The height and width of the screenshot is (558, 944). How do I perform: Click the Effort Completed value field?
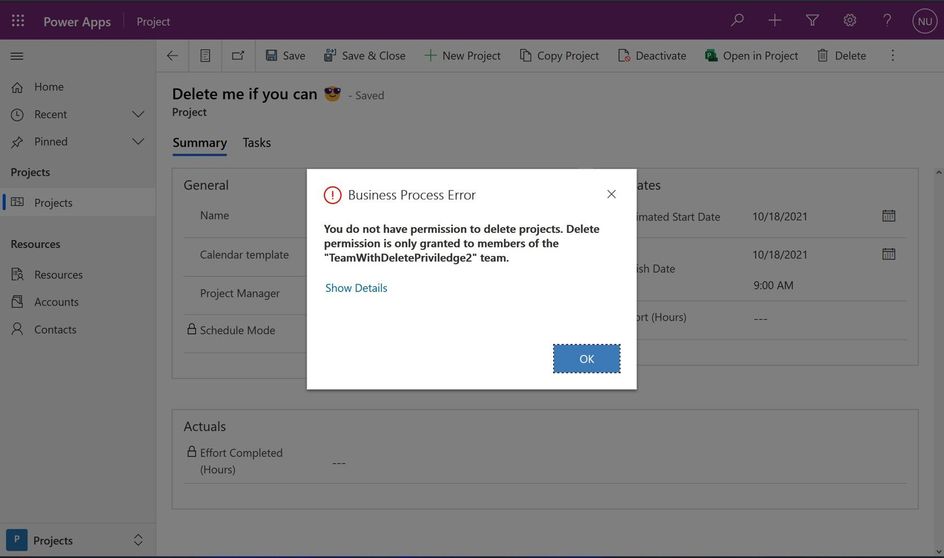(x=339, y=463)
